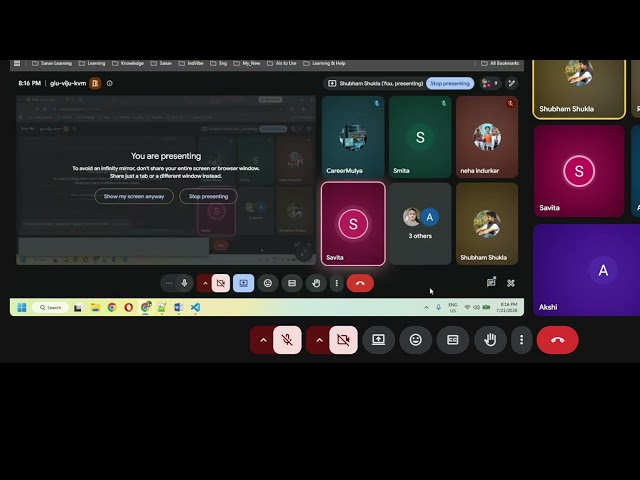Image resolution: width=640 pixels, height=480 pixels.
Task: Expand audio settings chevron beside the microphone
Action: tap(263, 340)
